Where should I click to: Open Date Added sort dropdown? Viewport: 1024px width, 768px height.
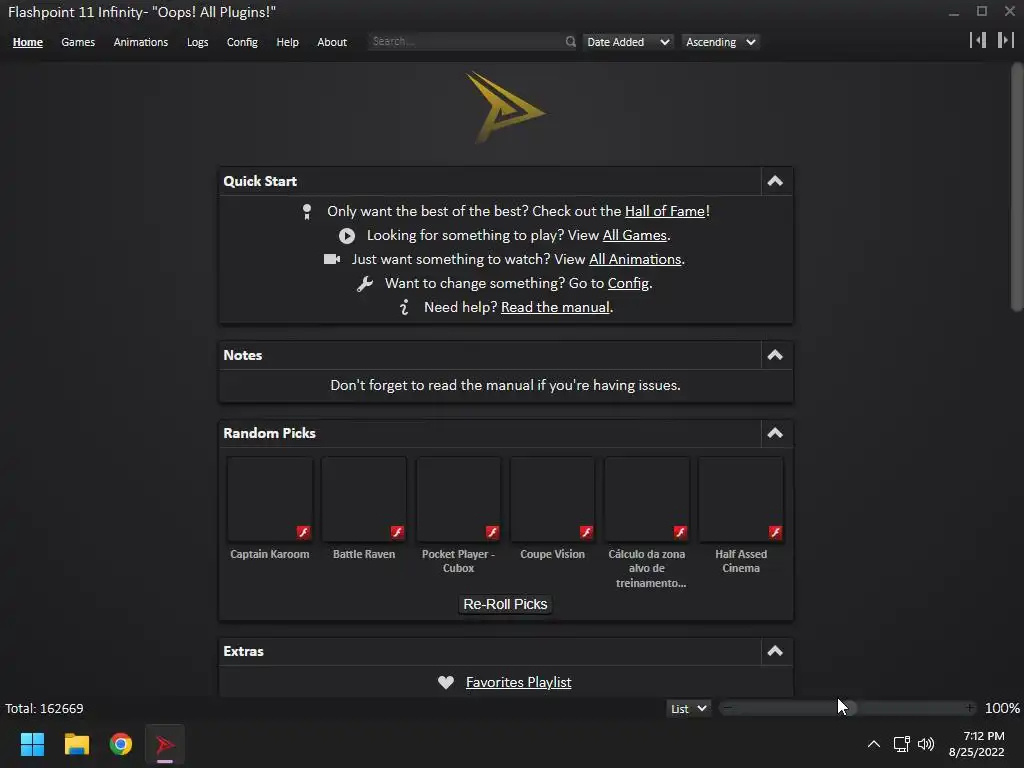pyautogui.click(x=628, y=42)
